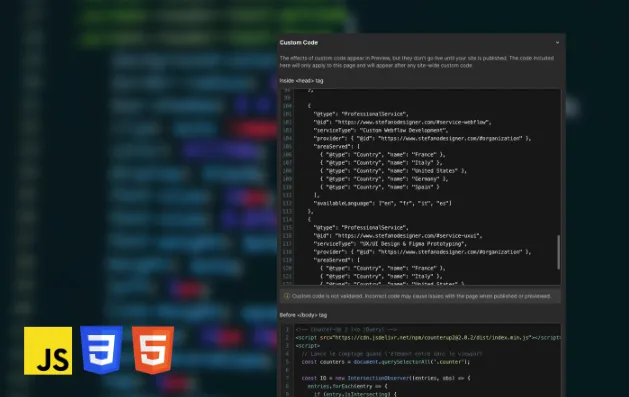
Task: Click the service-webflow @id URL line
Action: click(402, 122)
